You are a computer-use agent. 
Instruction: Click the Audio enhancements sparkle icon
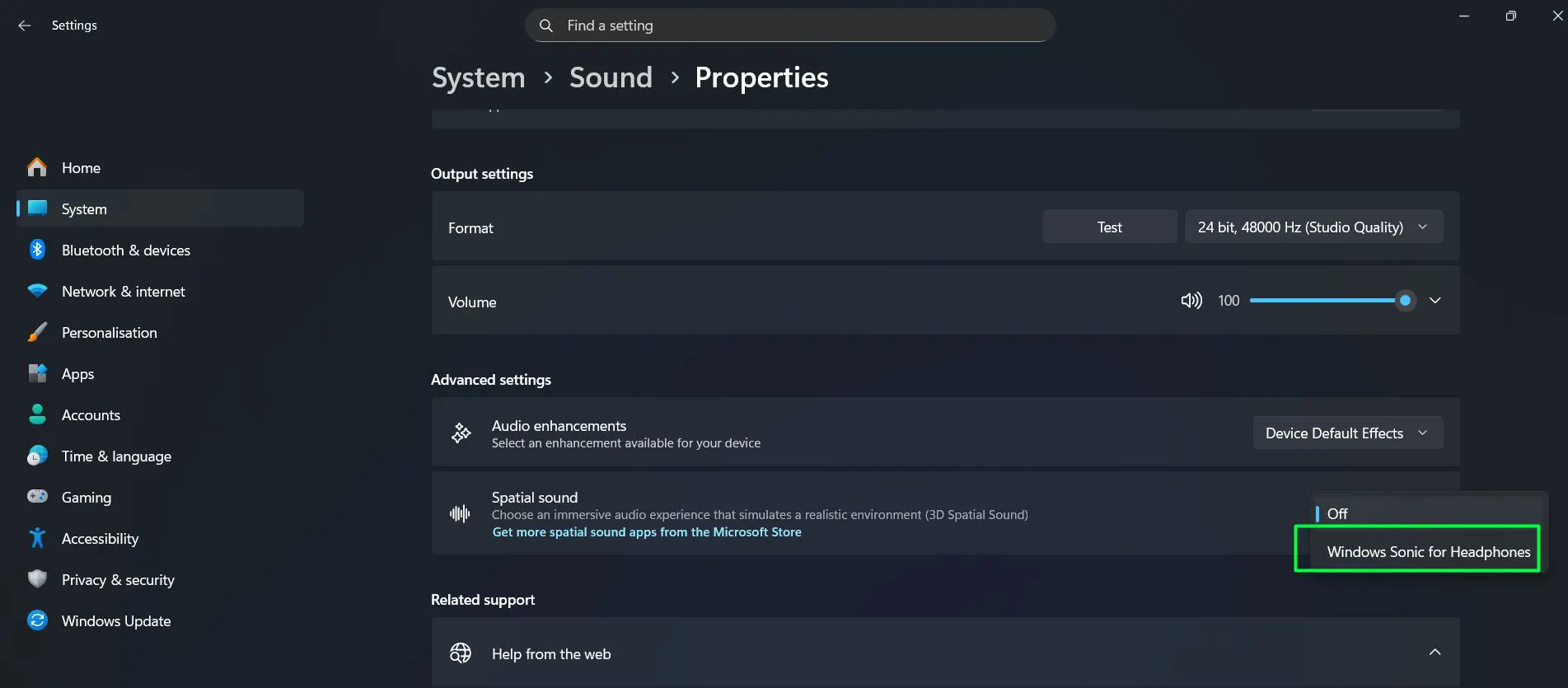461,433
